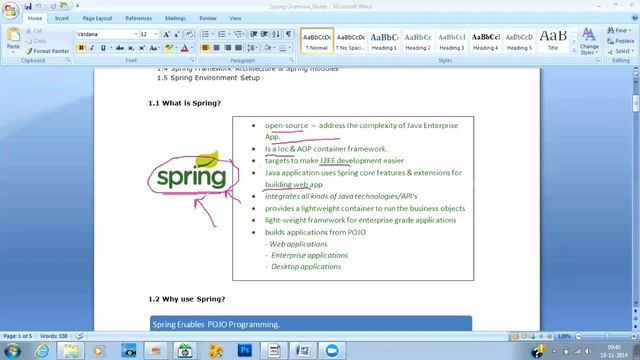Toggle the numbered list button
This screenshot has height=360, width=640.
click(221, 34)
